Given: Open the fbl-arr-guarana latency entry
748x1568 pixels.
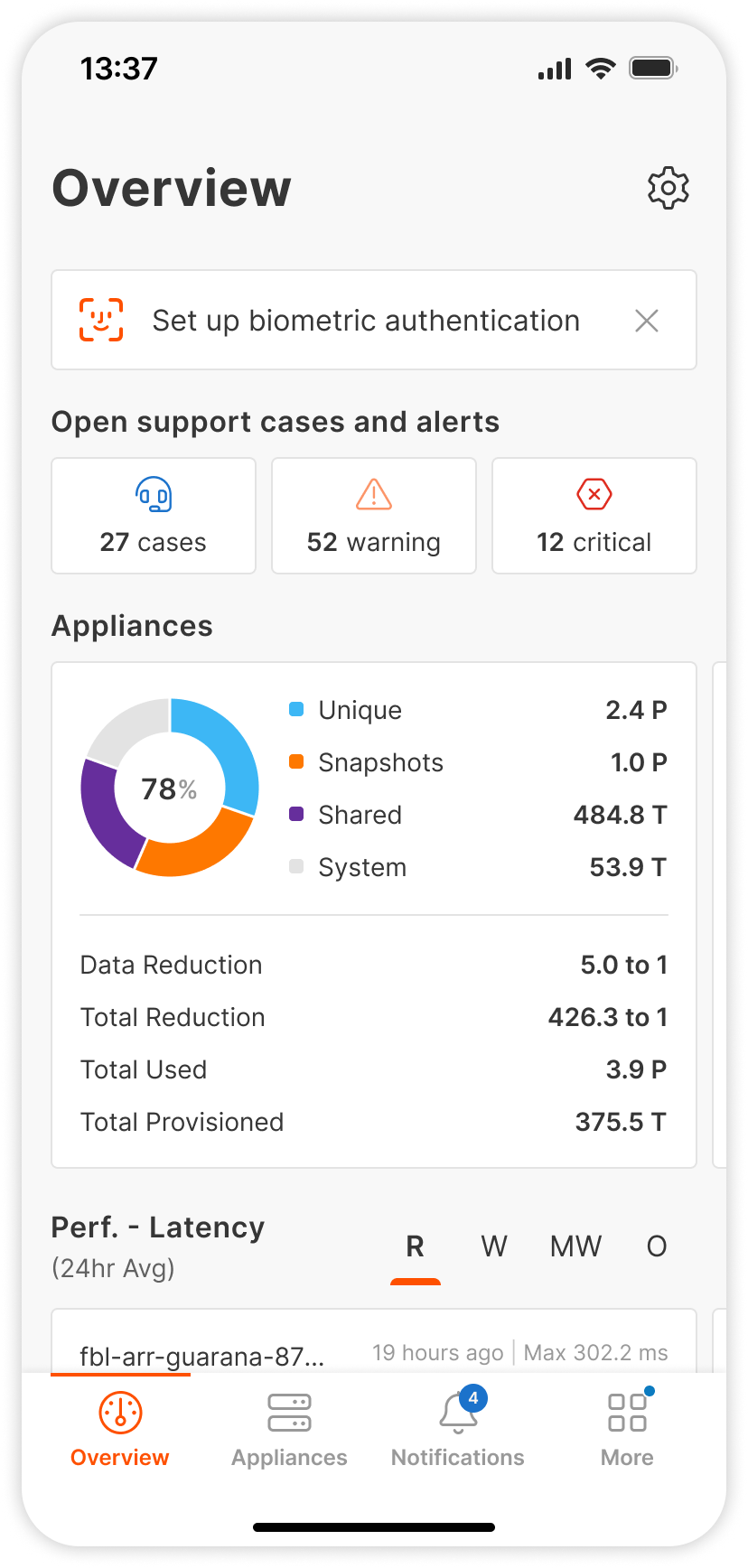Looking at the screenshot, I should [x=202, y=1355].
